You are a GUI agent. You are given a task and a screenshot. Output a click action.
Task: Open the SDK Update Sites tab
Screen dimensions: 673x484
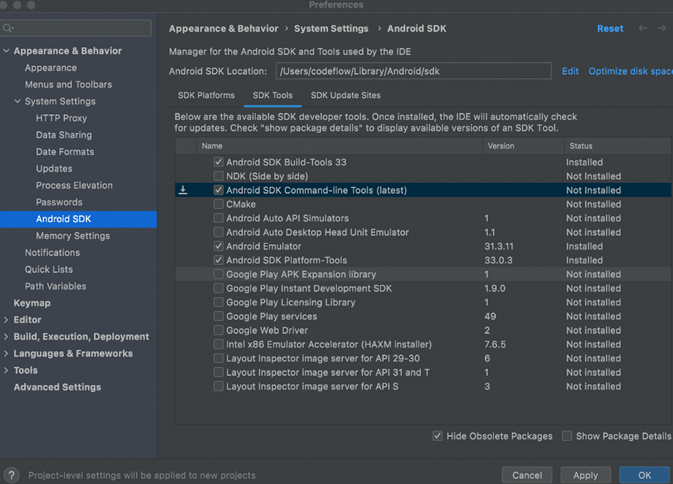point(346,95)
